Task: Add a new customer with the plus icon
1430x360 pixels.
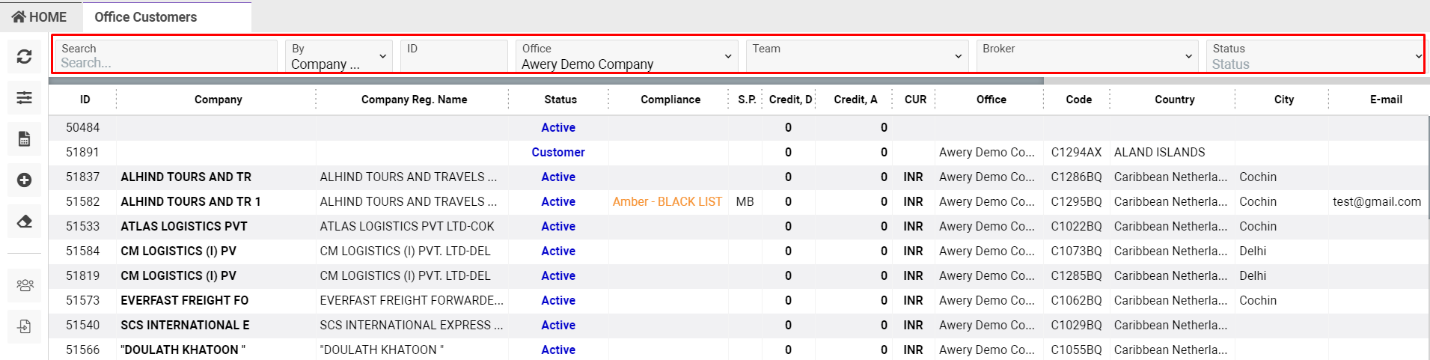Action: pyautogui.click(x=25, y=180)
